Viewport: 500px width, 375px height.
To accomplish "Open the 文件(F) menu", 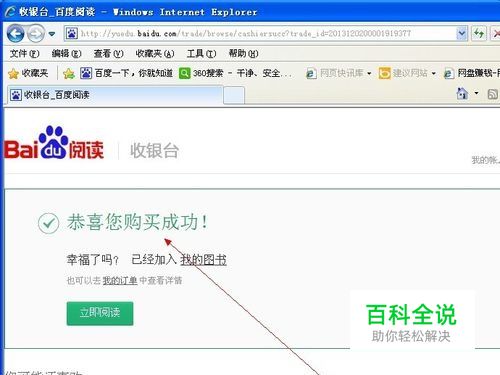I will 24,53.
